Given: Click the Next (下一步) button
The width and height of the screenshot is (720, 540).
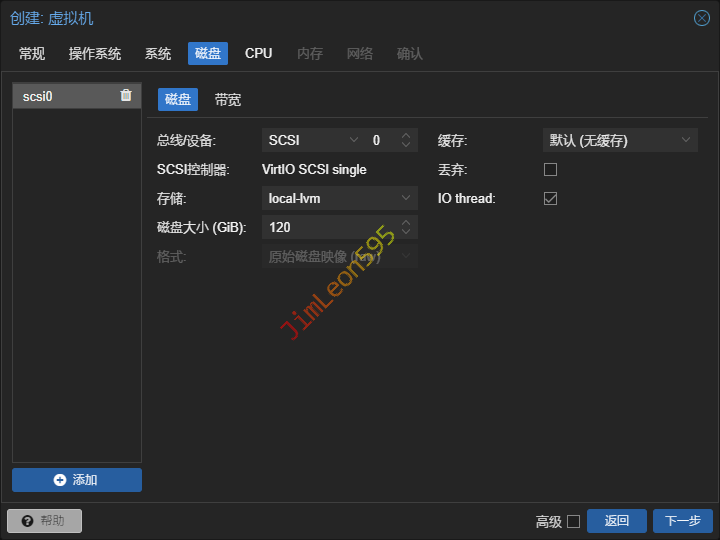Looking at the screenshot, I should [x=683, y=521].
